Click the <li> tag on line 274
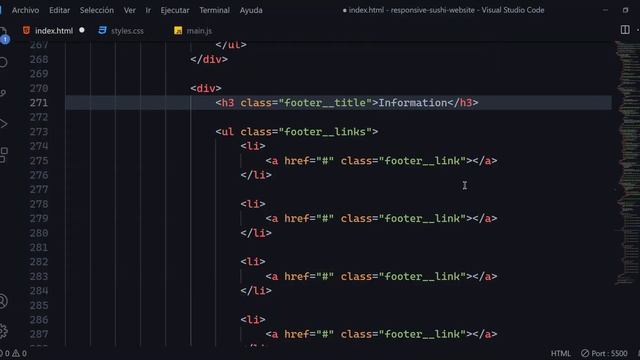The height and width of the screenshot is (360, 640). pyautogui.click(x=253, y=146)
